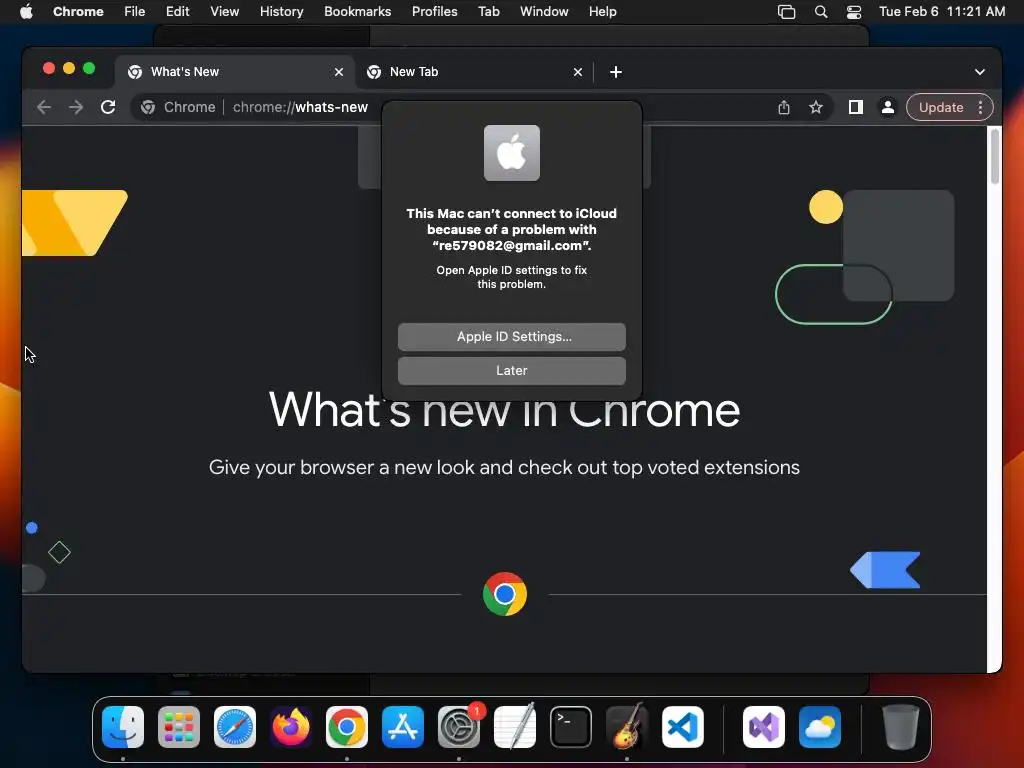Close the What's New tab
The image size is (1024, 768).
[339, 72]
